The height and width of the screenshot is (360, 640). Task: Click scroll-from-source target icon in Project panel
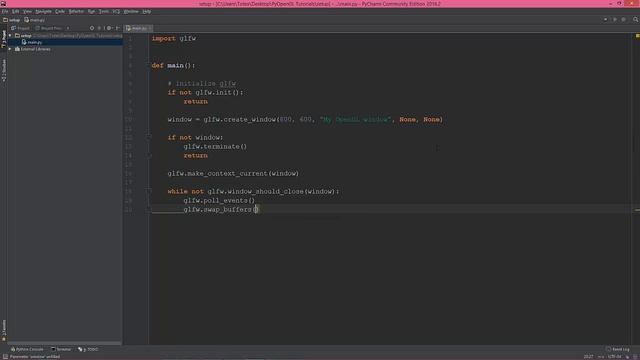[92, 28]
